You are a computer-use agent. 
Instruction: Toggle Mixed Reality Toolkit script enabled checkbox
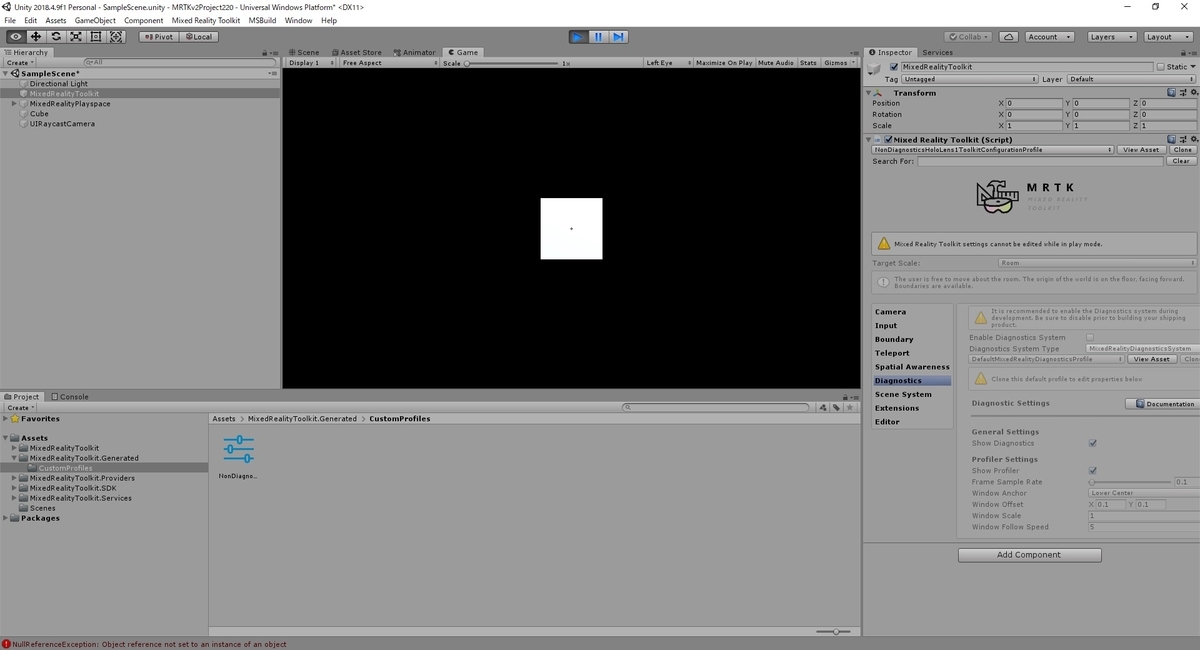click(888, 140)
